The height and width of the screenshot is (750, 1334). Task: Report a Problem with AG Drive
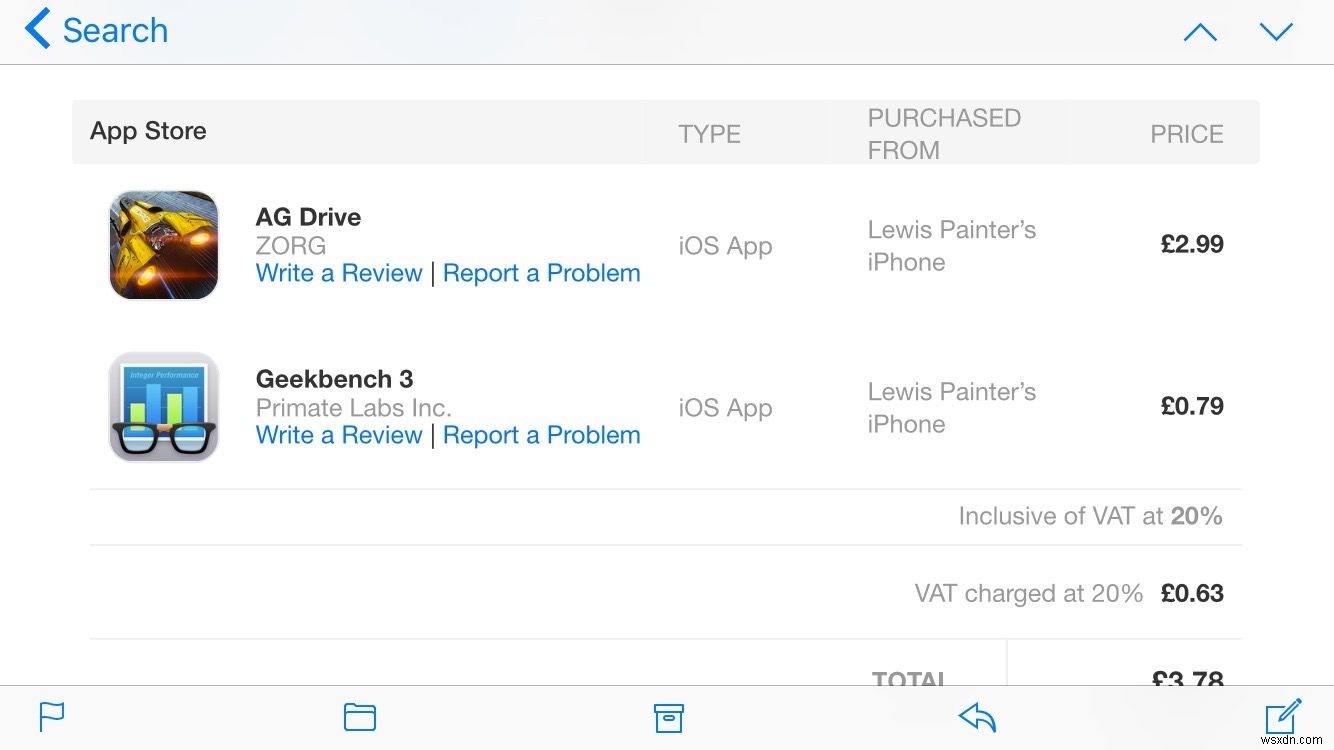pyautogui.click(x=541, y=272)
